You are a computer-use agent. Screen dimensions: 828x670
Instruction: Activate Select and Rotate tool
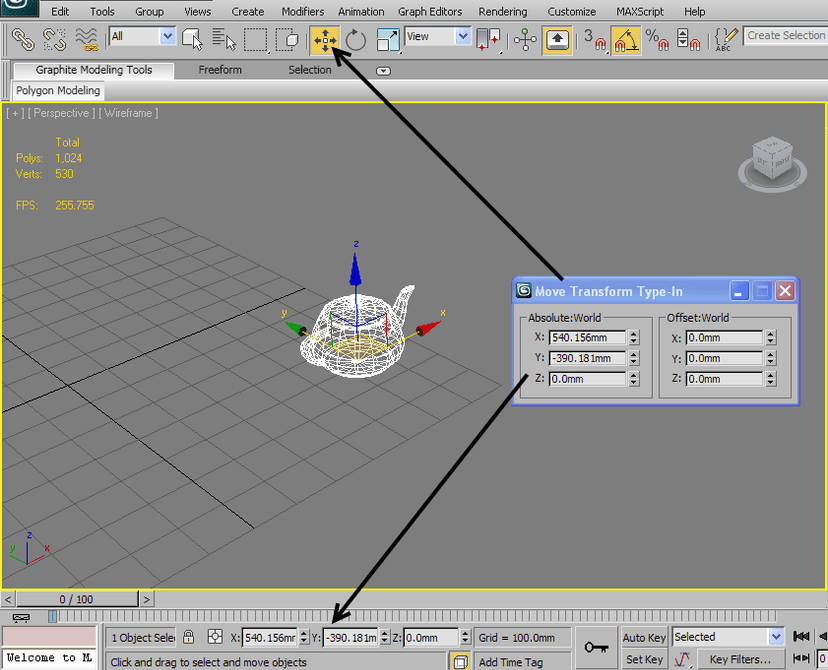click(x=355, y=40)
